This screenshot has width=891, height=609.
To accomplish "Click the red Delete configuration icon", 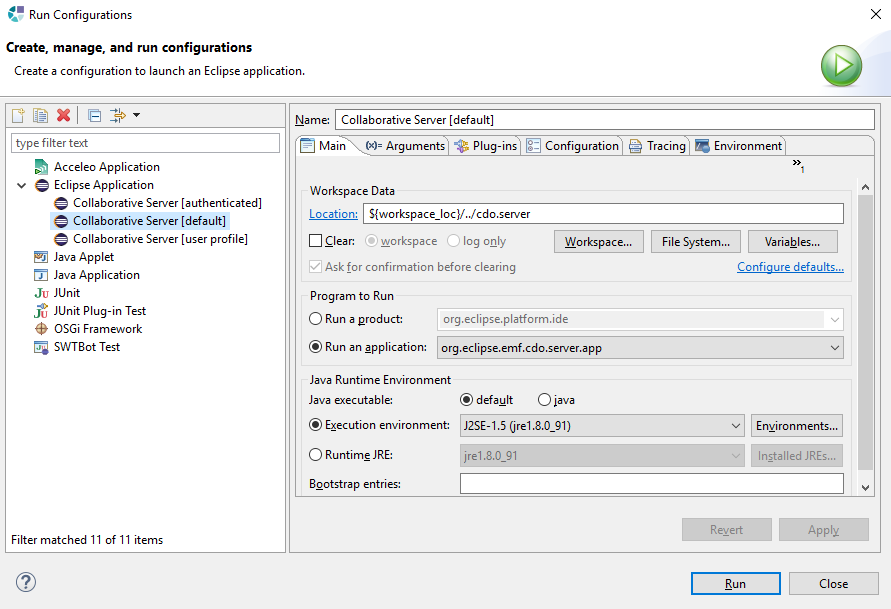I will 64,116.
